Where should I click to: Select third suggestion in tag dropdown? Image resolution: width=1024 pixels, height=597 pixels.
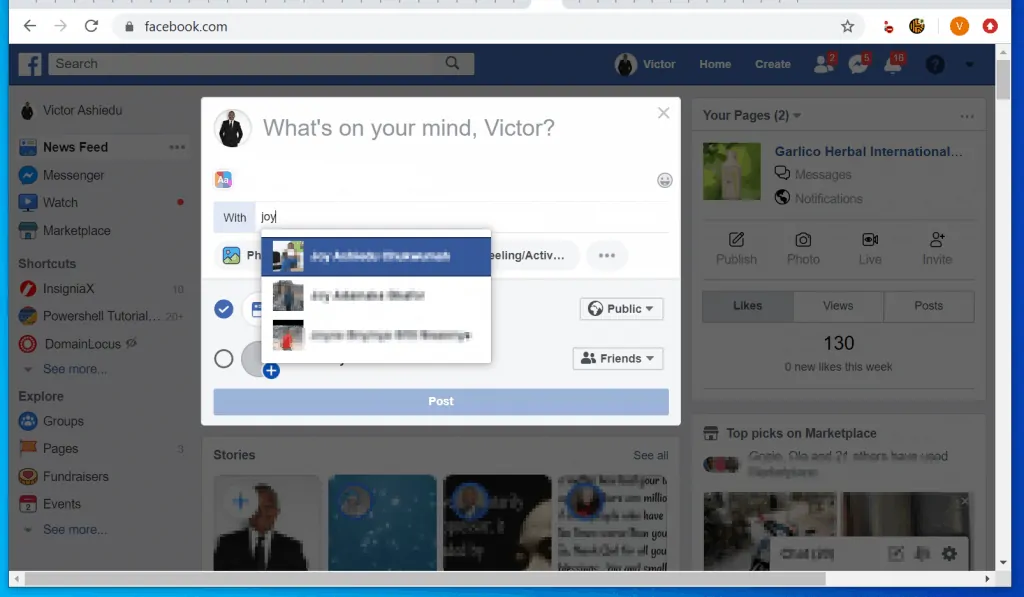pyautogui.click(x=376, y=336)
